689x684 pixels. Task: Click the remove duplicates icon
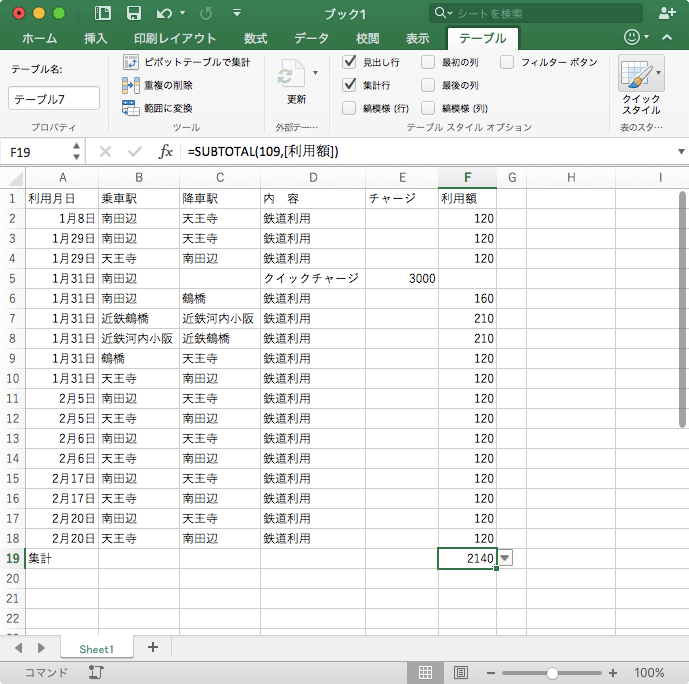131,85
